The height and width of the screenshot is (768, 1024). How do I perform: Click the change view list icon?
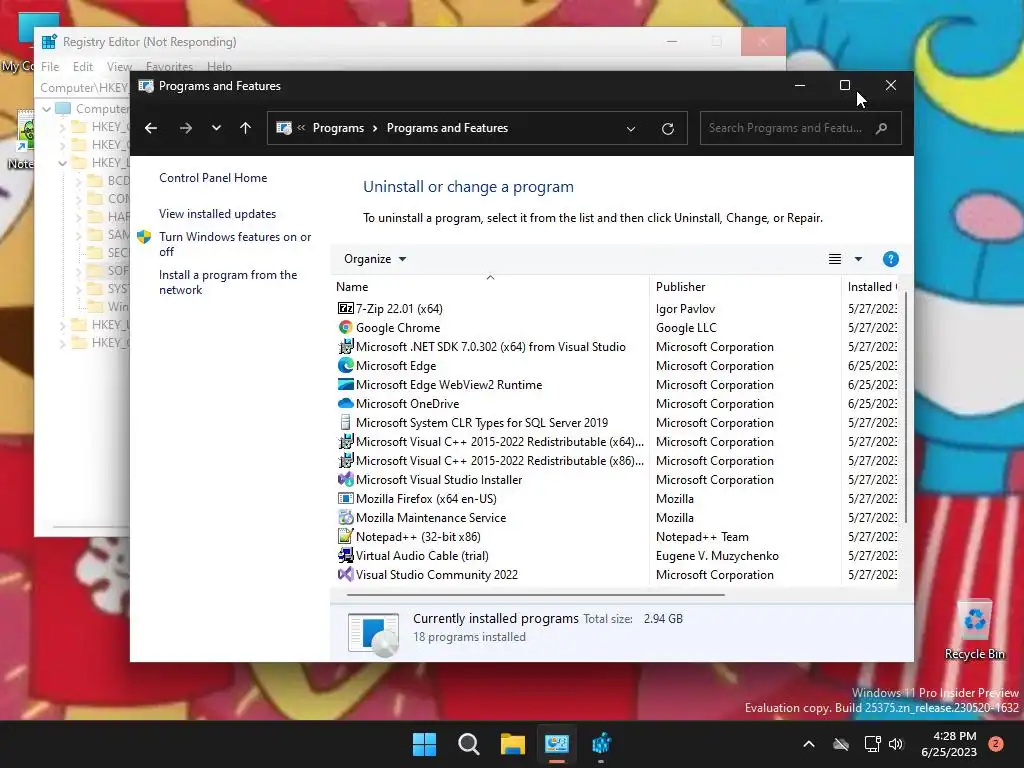(x=835, y=259)
